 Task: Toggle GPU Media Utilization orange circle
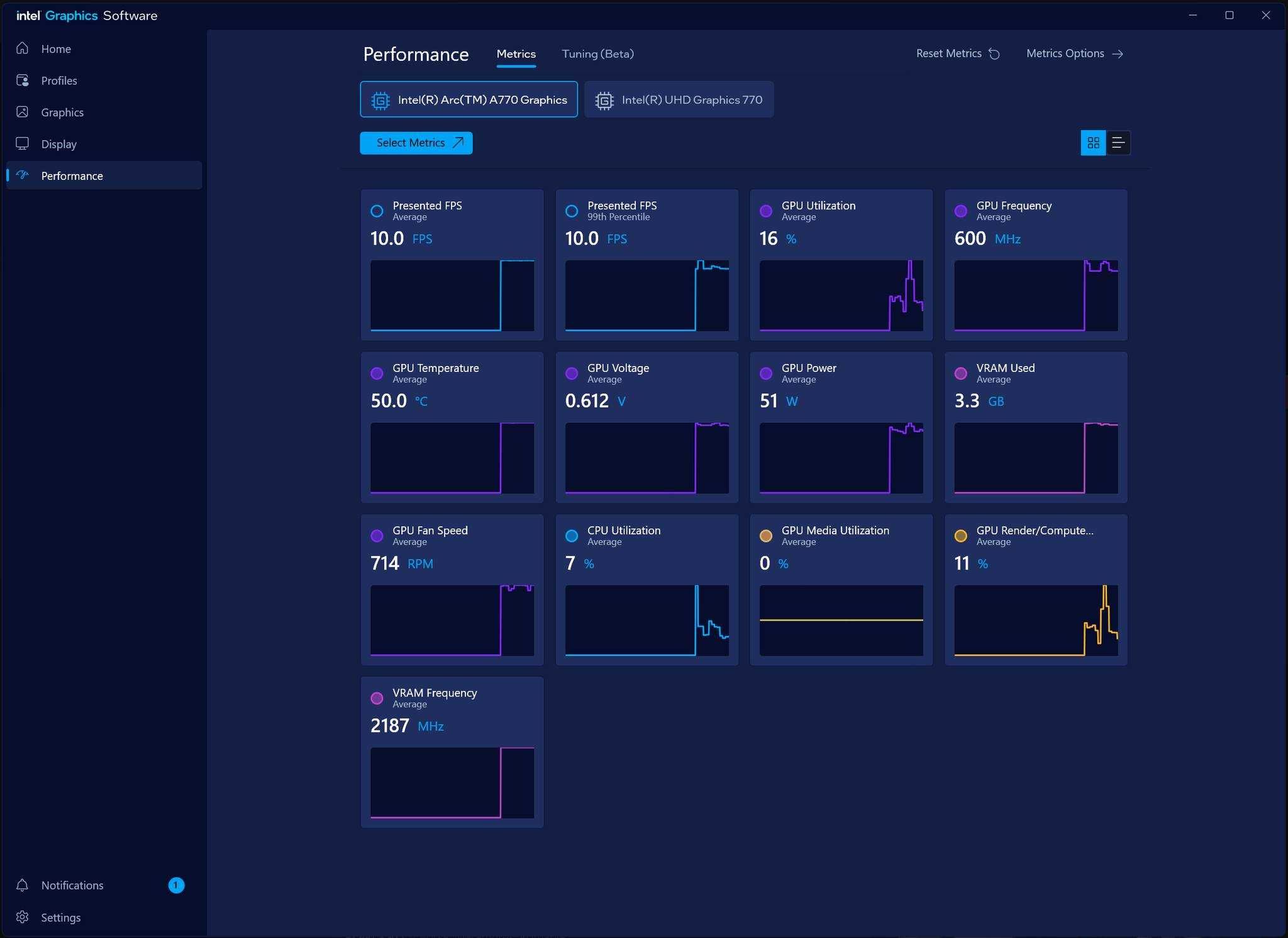766,536
